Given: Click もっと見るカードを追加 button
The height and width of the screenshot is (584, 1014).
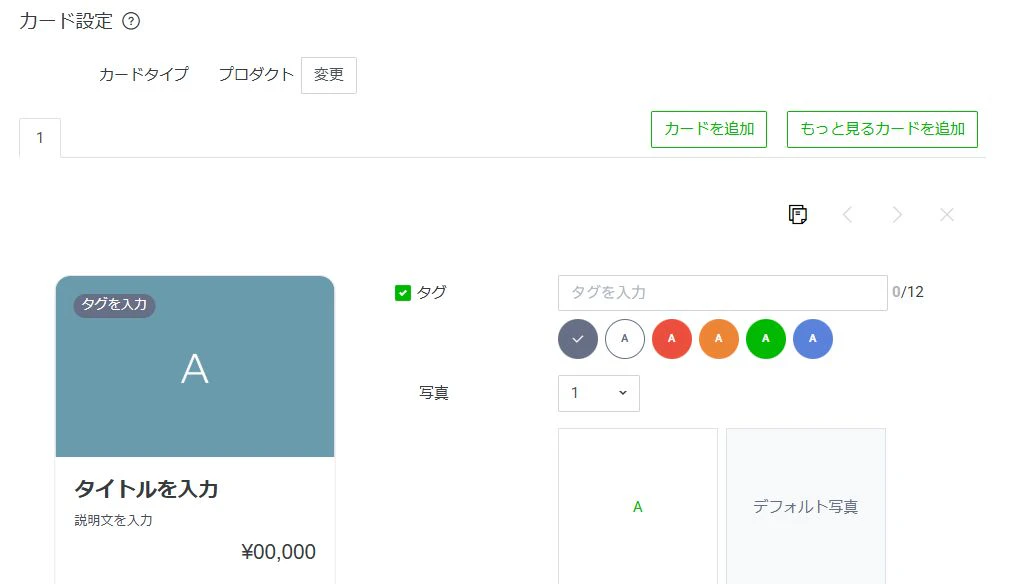Looking at the screenshot, I should pos(882,129).
